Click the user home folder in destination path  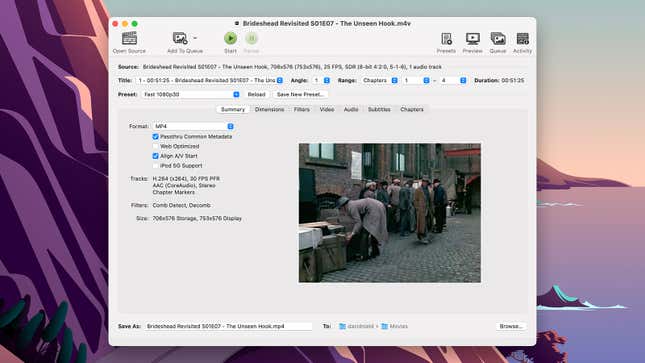[x=356, y=326]
